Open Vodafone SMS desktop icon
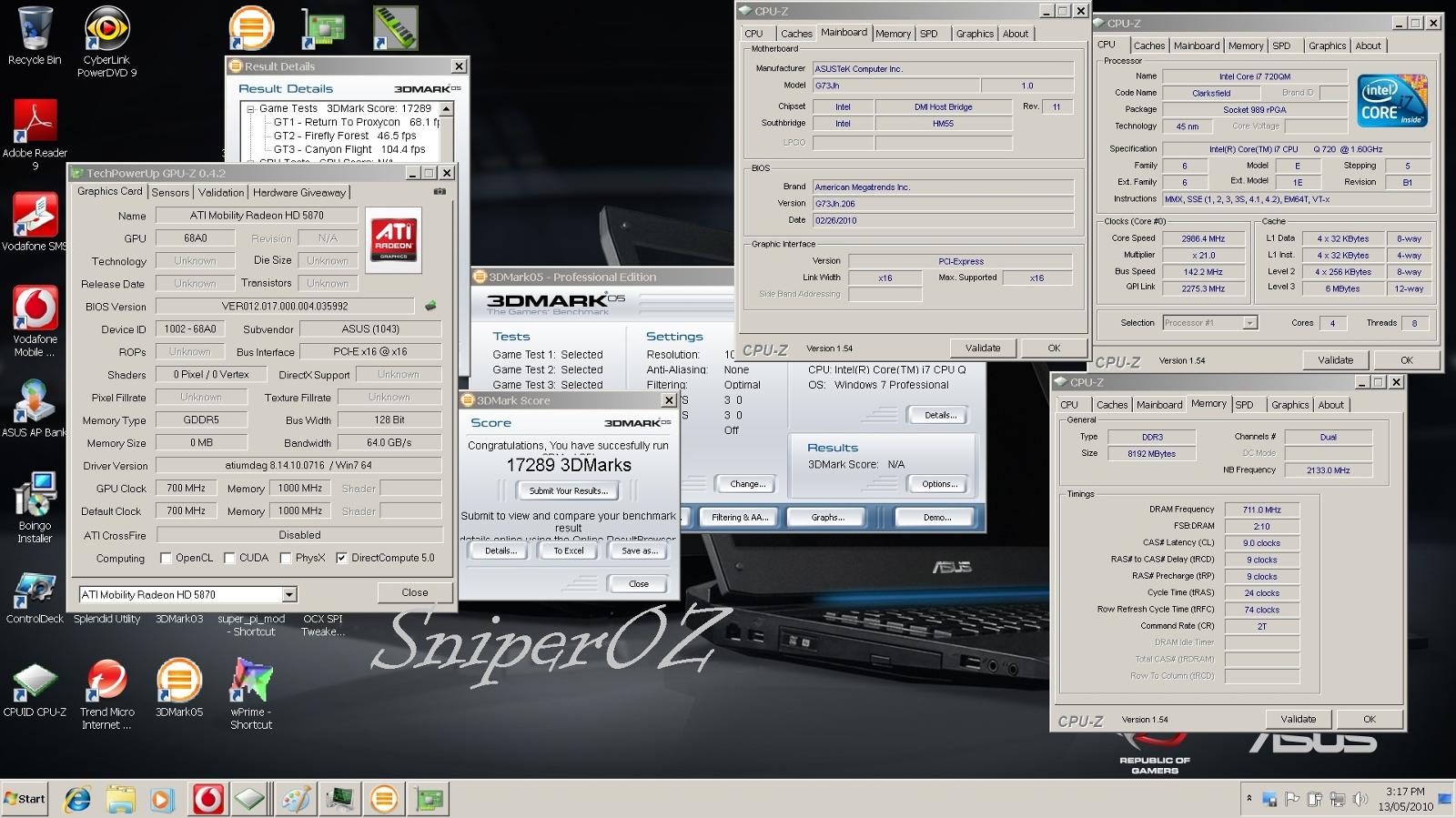Viewport: 1456px width, 818px height. (35, 221)
